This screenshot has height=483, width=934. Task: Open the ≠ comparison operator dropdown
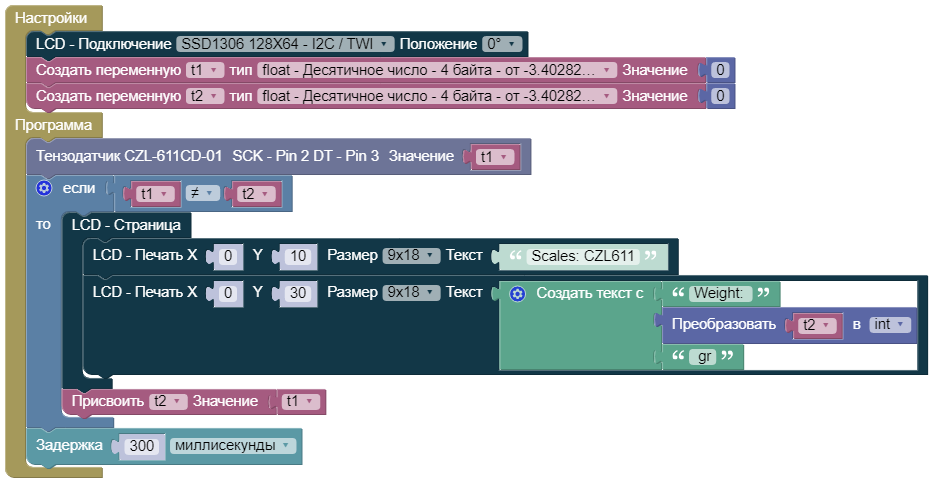pos(203,194)
